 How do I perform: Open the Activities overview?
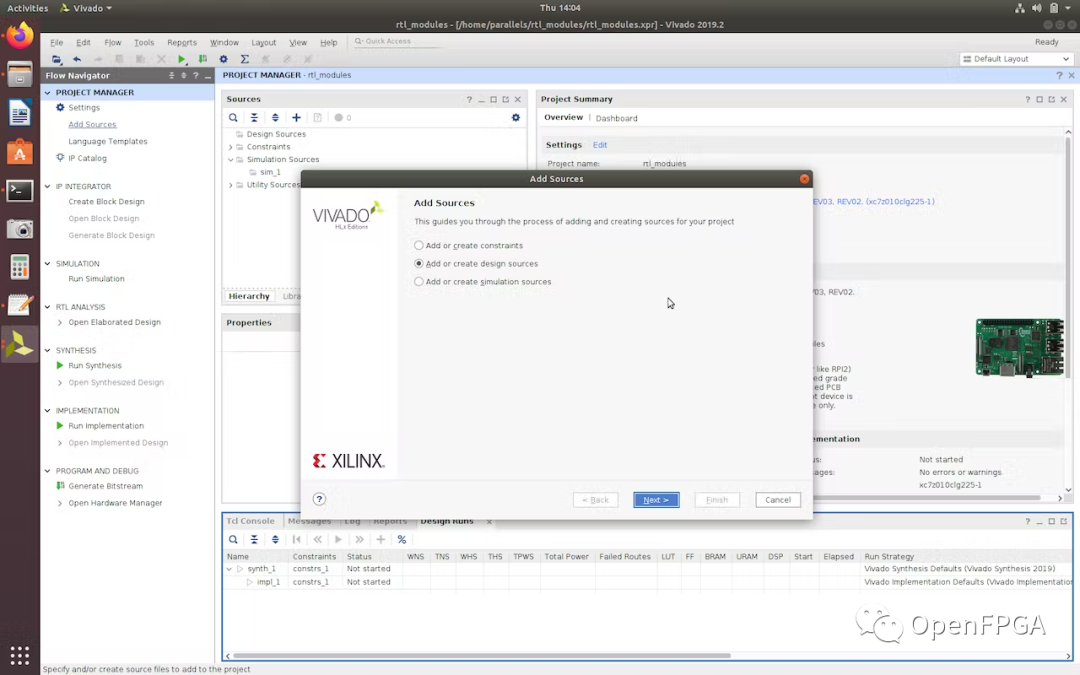click(28, 8)
